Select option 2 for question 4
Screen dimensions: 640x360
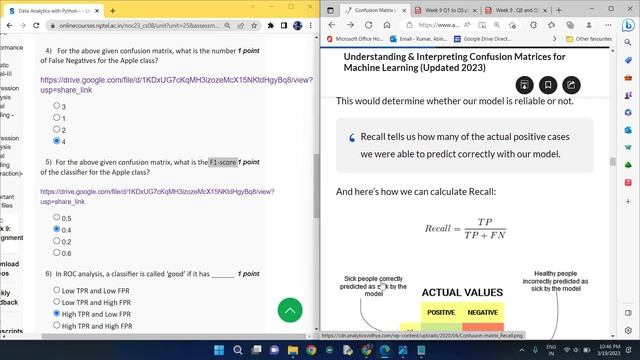57,129
